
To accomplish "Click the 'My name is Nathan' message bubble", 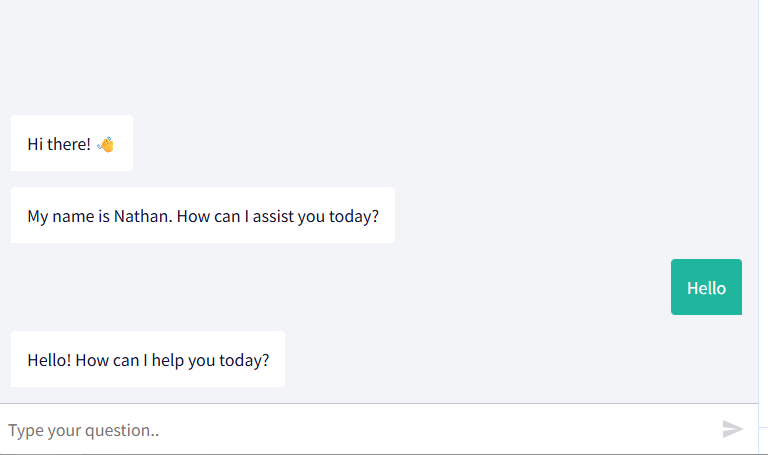I will [202, 215].
